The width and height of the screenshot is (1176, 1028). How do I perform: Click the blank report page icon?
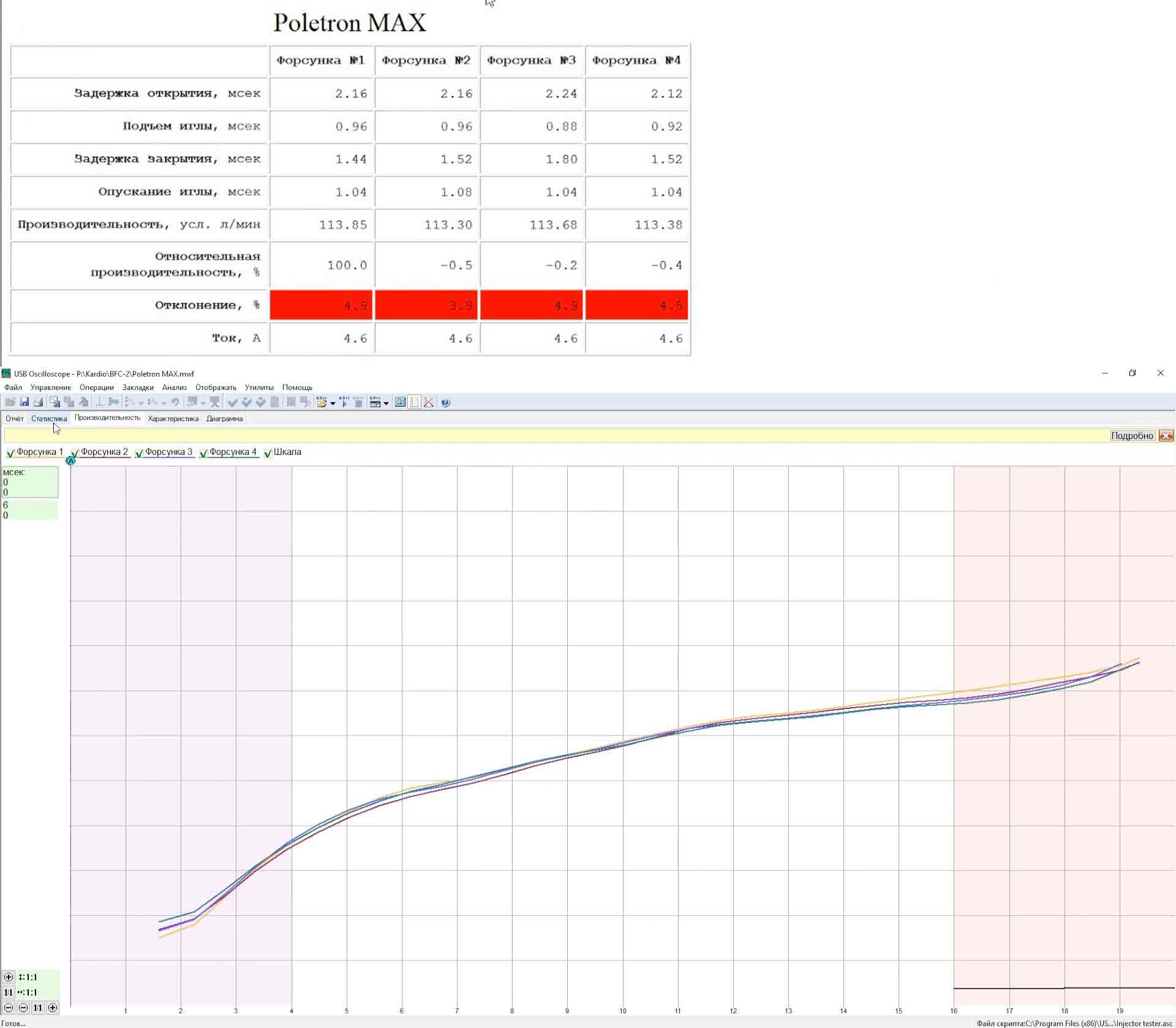[415, 402]
